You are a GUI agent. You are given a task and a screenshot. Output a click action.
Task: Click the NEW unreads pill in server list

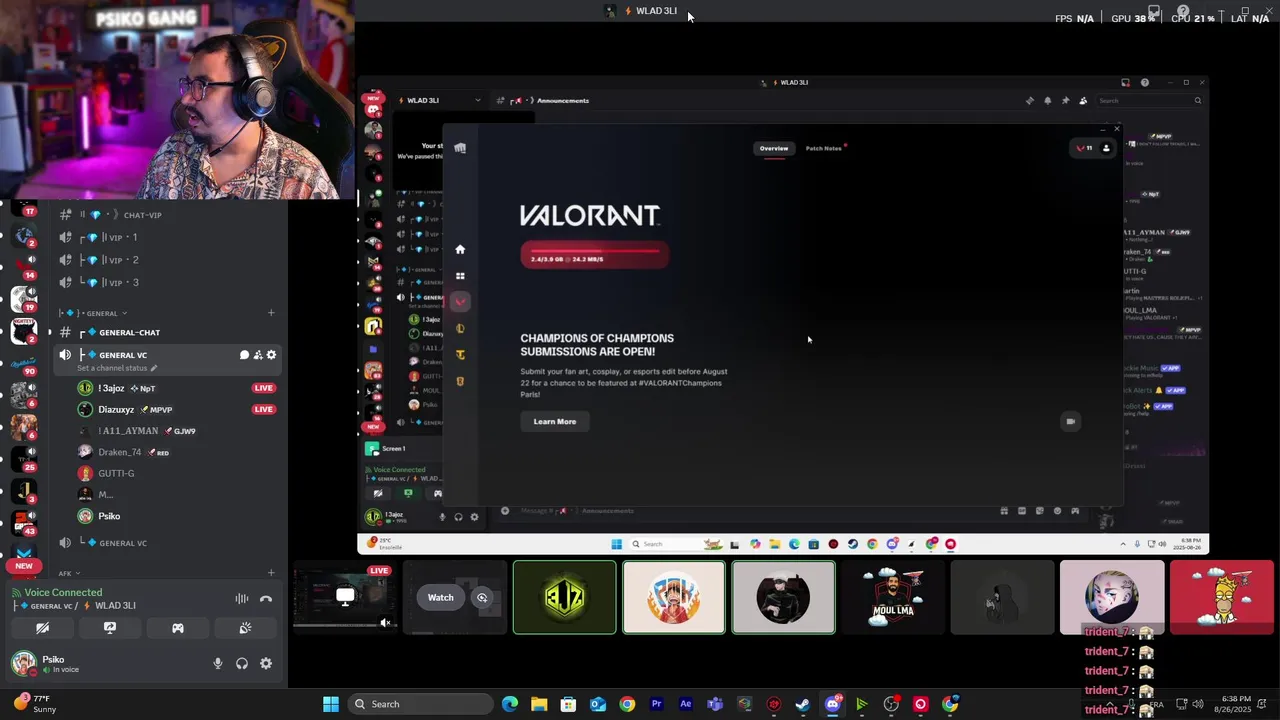tap(24, 565)
